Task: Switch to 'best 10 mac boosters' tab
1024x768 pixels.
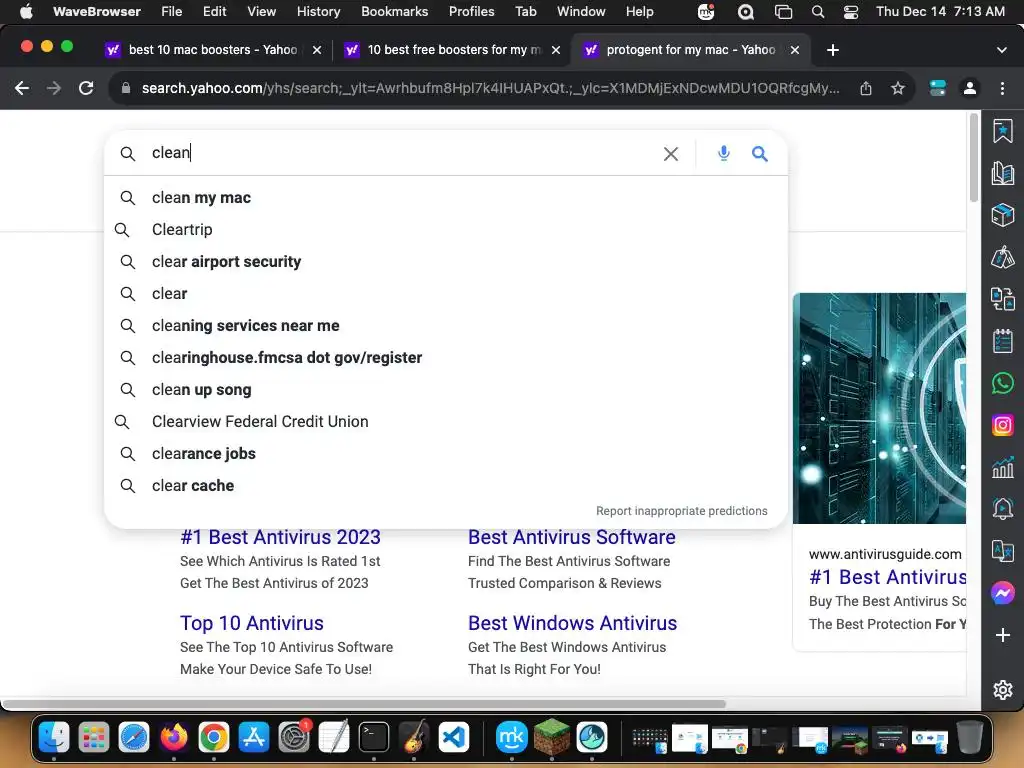Action: tap(213, 50)
